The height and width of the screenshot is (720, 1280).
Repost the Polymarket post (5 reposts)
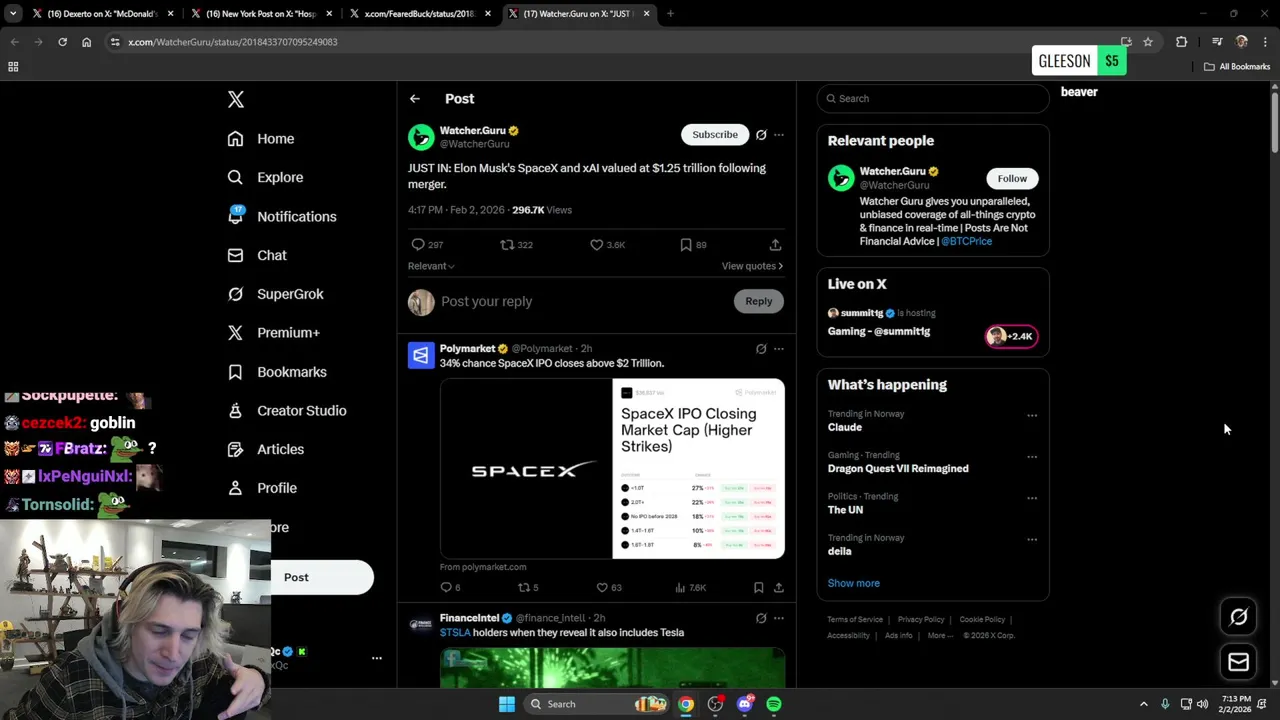527,588
